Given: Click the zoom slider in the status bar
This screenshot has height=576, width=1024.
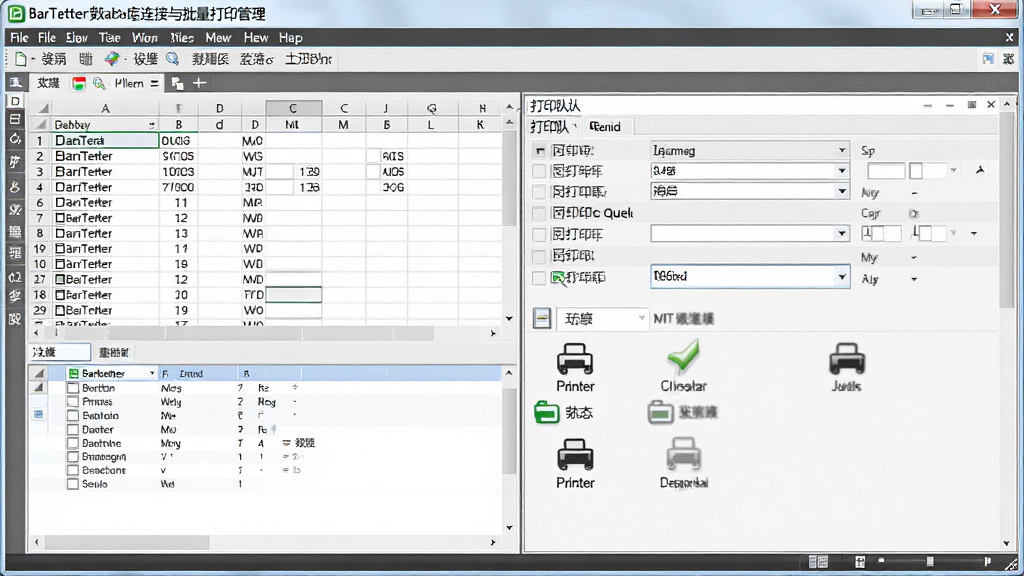Looking at the screenshot, I should 930,561.
